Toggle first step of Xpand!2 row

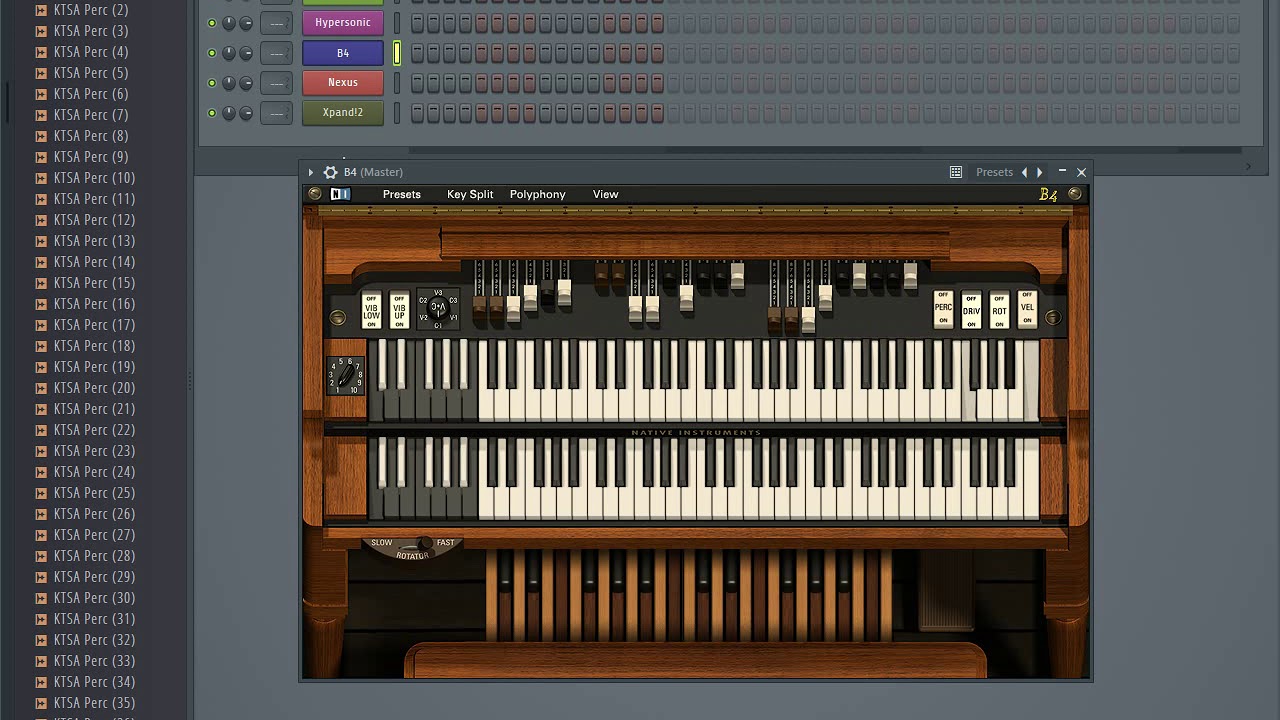click(x=418, y=113)
